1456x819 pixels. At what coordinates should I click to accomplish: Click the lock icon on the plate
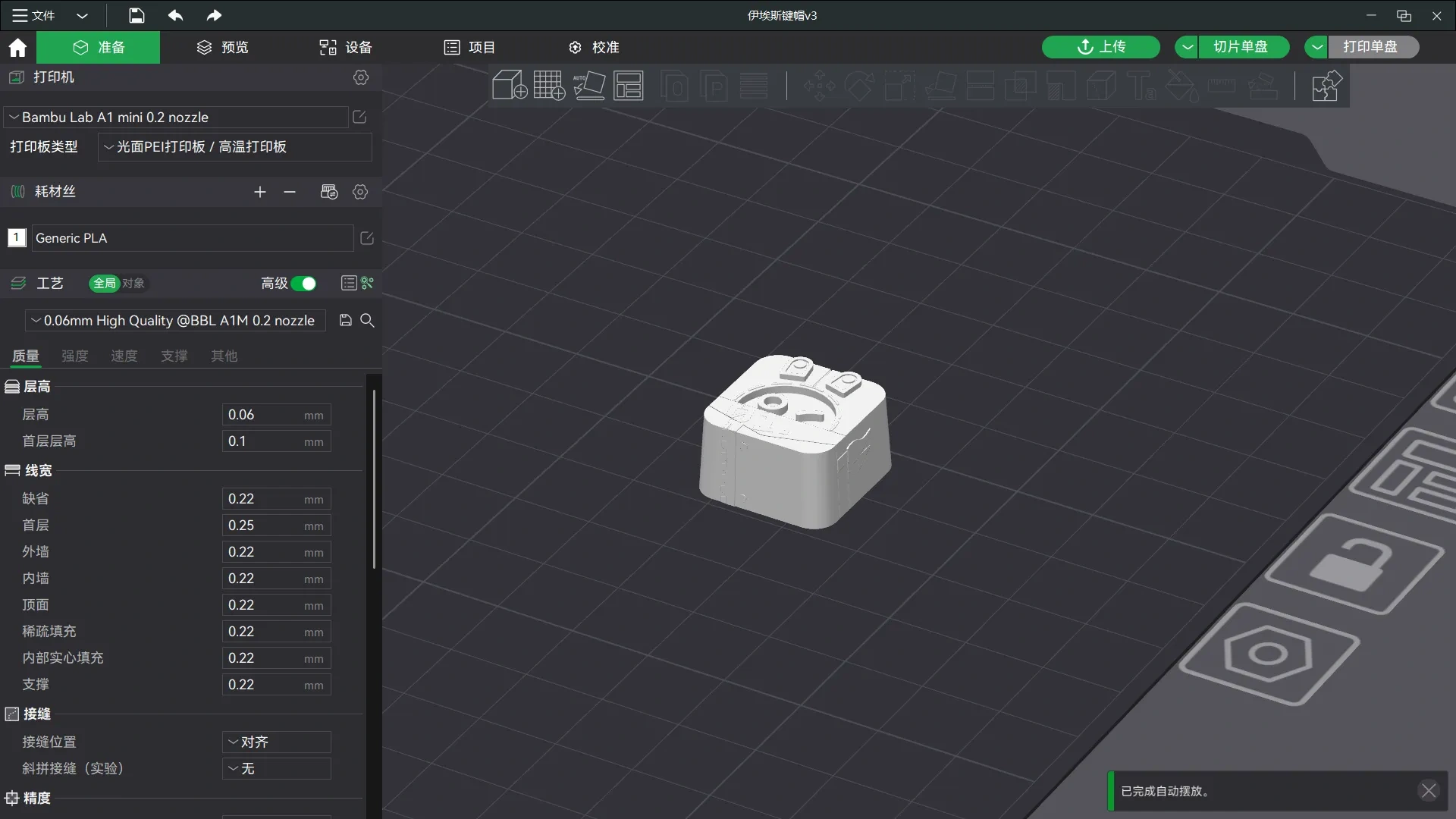1353,564
